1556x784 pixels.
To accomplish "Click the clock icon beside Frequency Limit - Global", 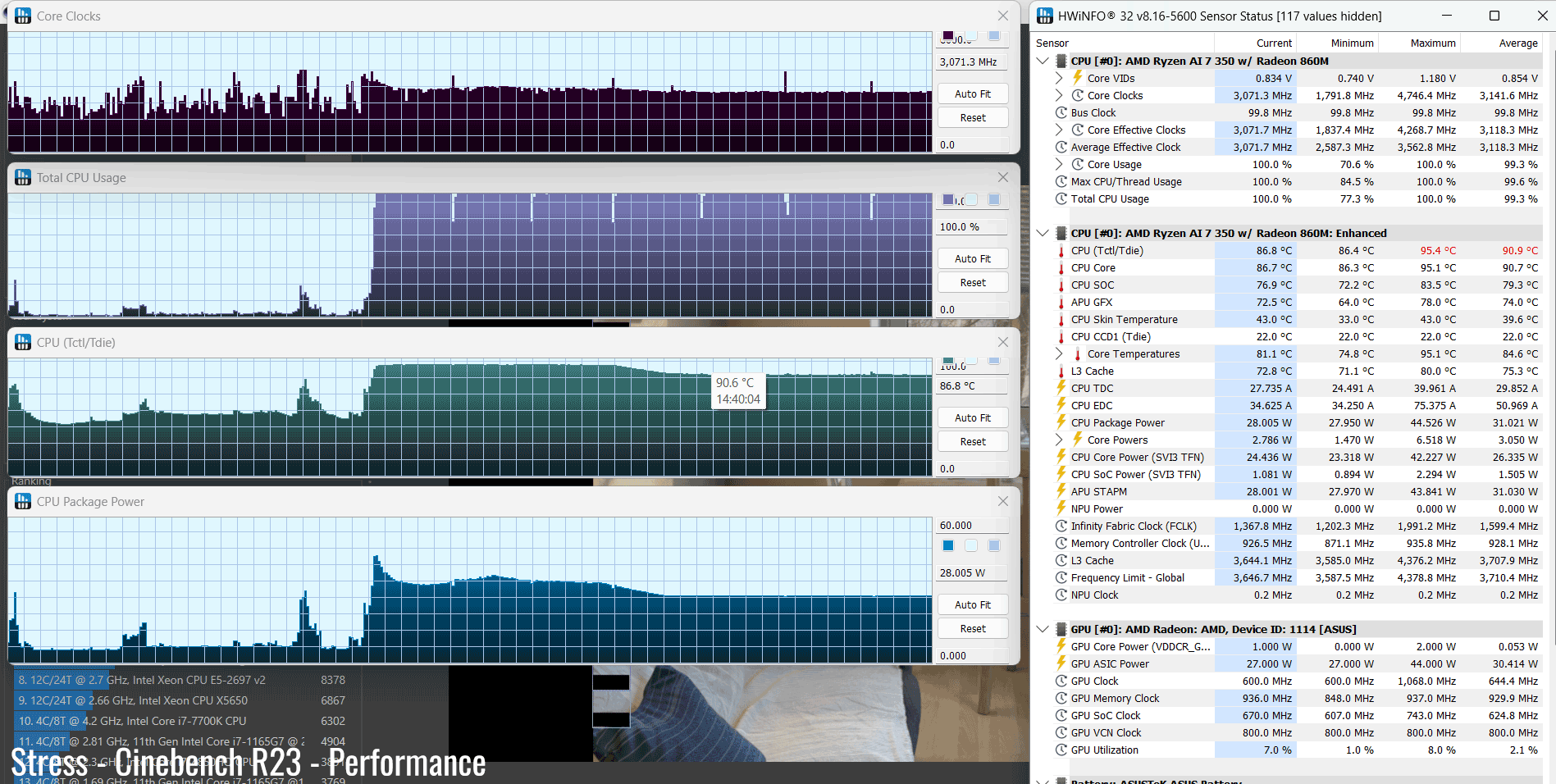I will click(x=1061, y=577).
